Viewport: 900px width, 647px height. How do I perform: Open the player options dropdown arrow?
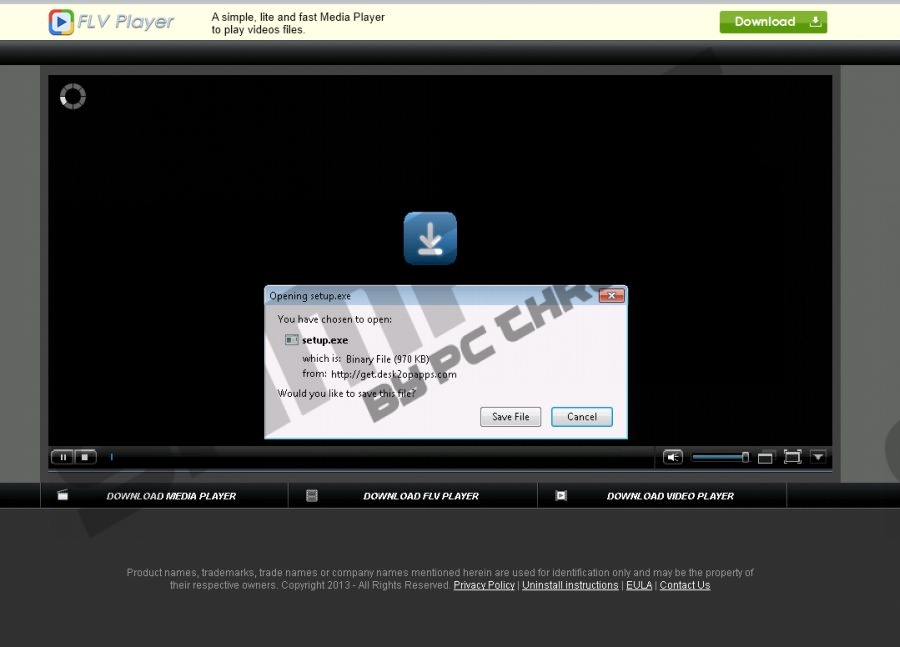(818, 457)
